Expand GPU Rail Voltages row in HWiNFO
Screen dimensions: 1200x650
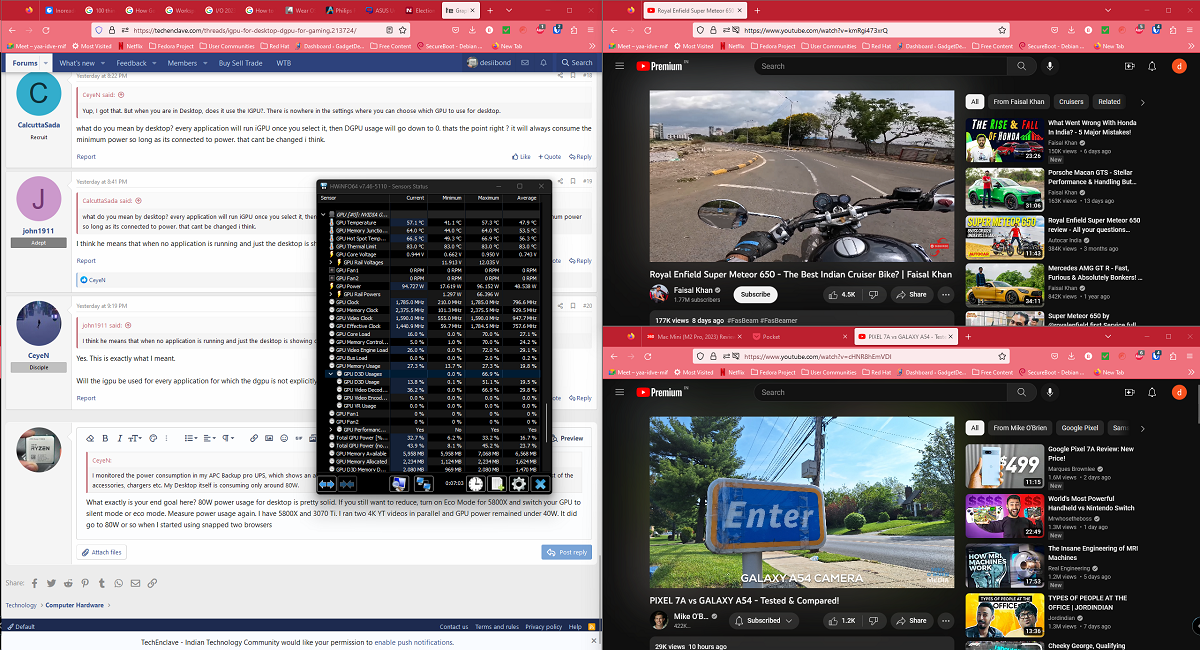[332, 262]
